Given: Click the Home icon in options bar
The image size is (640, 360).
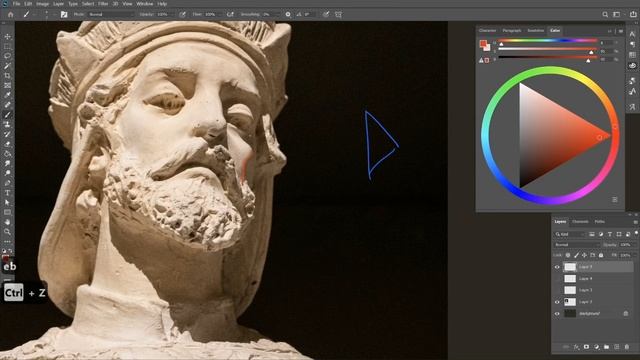Looking at the screenshot, I should [x=11, y=15].
